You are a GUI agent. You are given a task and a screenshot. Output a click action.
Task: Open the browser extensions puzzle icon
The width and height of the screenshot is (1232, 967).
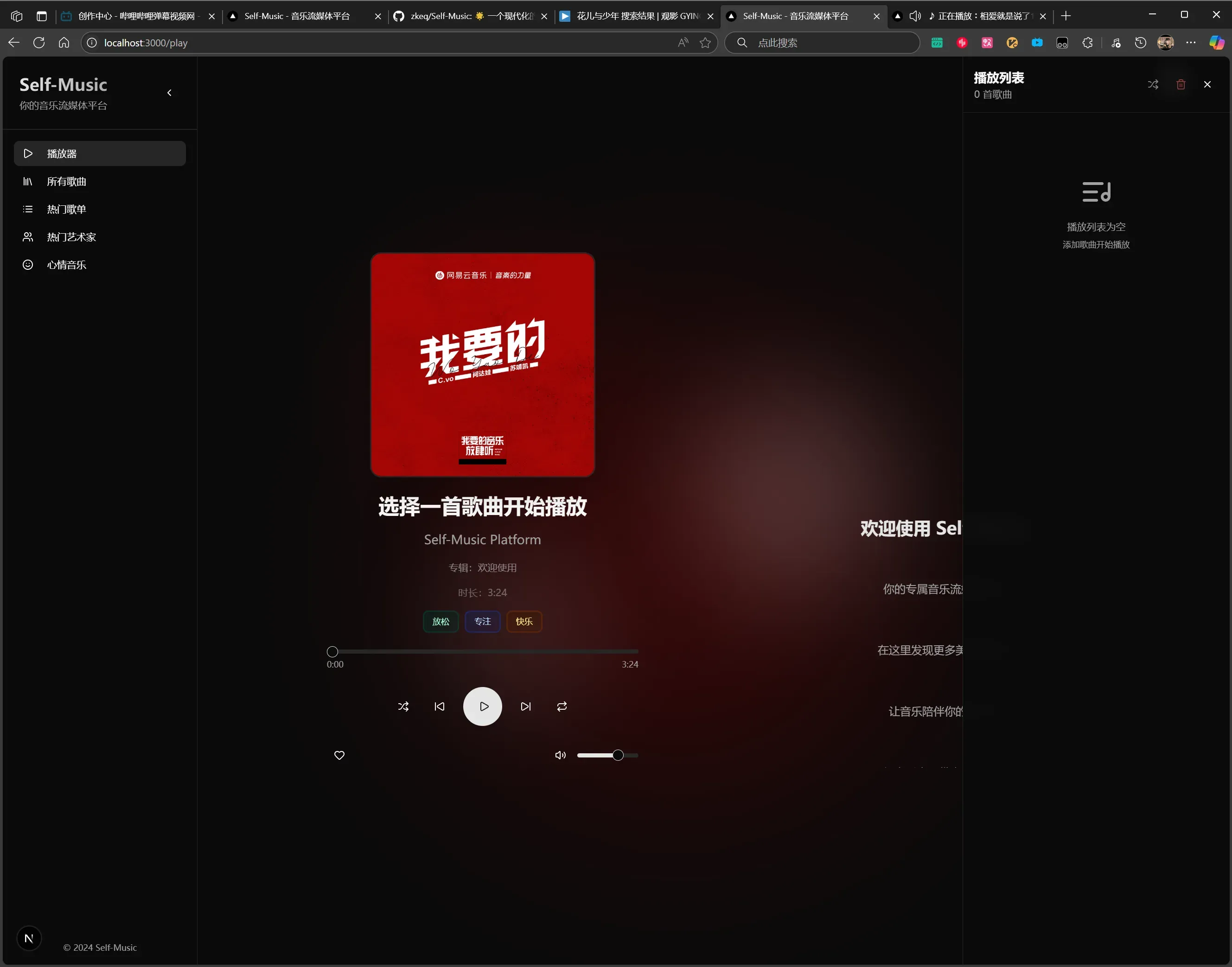1087,43
